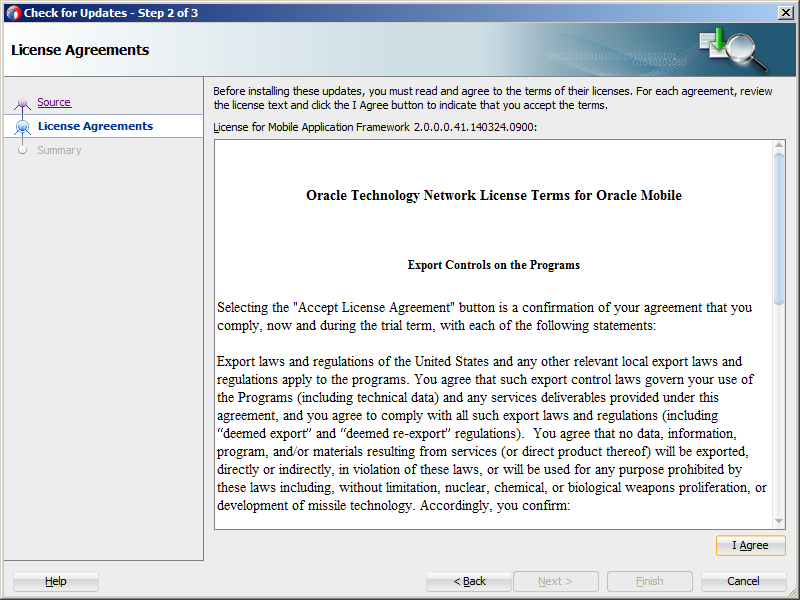
Task: Go back with the Back button
Action: pos(469,581)
